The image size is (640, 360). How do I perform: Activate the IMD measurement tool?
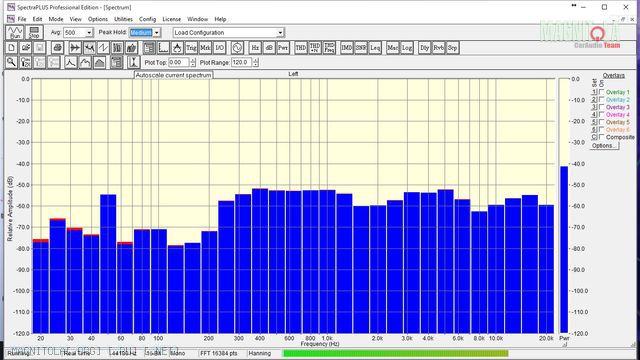(x=347, y=48)
